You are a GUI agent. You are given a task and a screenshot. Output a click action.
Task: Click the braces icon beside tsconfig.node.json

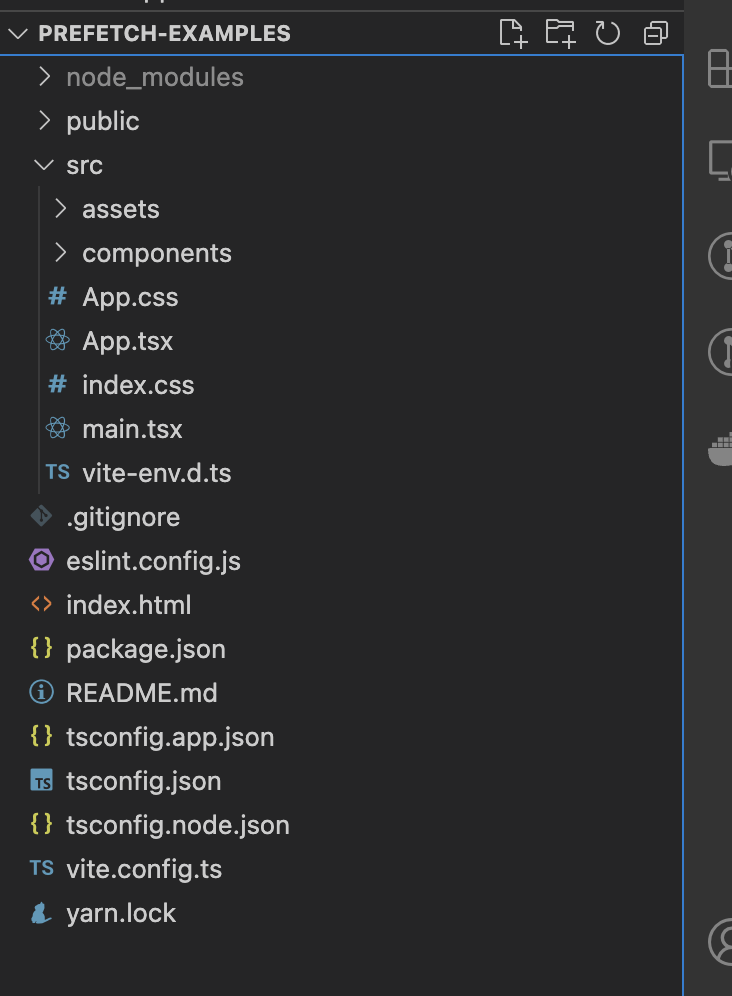(x=41, y=824)
